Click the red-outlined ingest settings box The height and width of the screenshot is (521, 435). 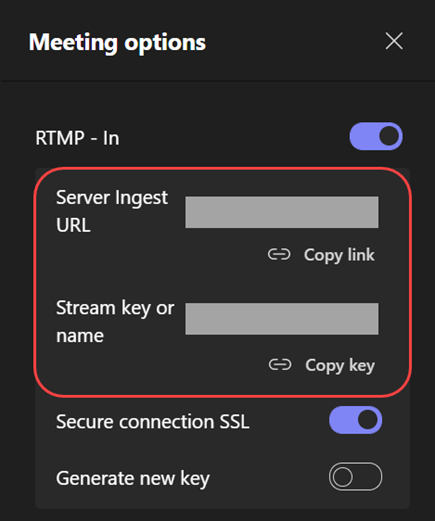(223, 282)
